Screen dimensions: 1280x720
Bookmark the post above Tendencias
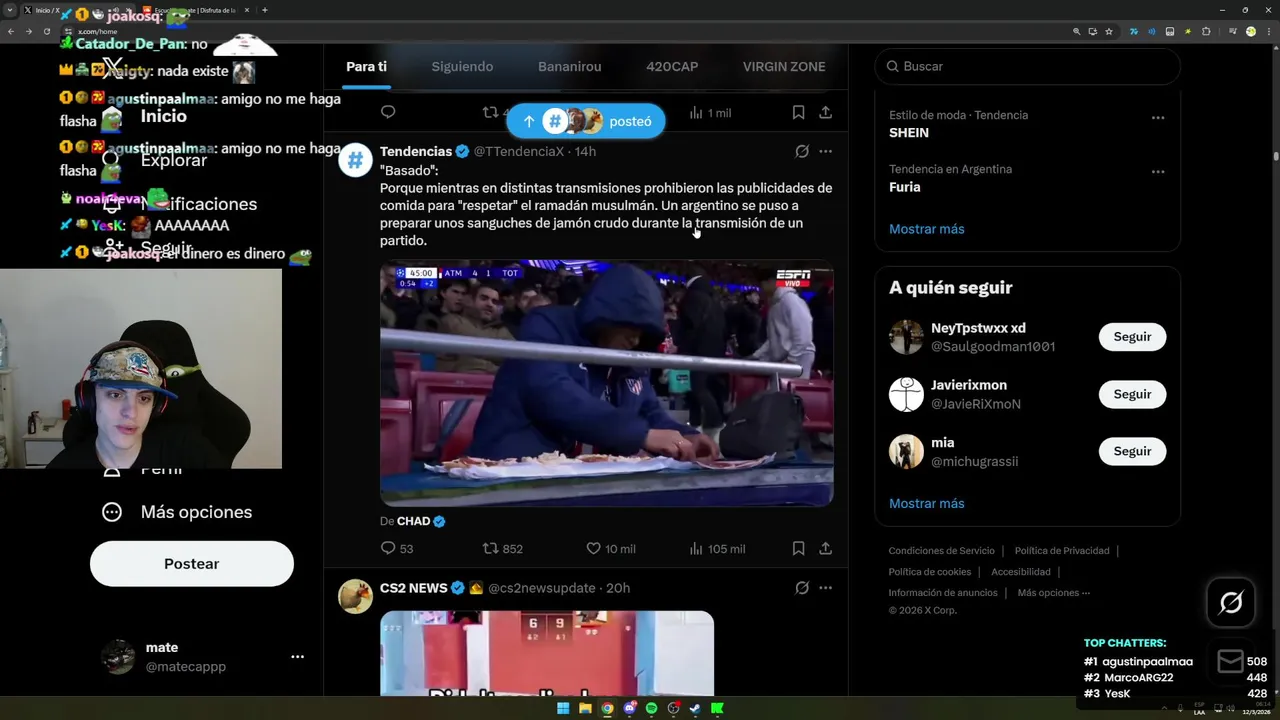[798, 113]
